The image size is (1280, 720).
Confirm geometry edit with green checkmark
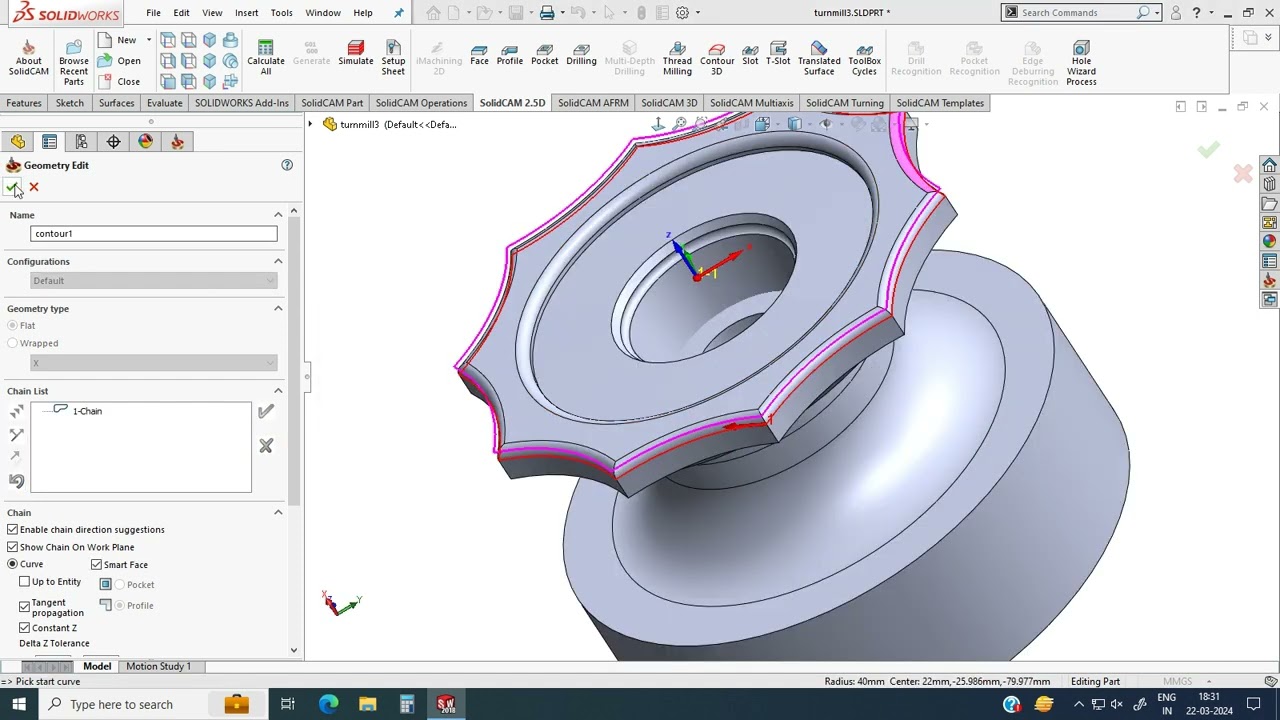[12, 187]
